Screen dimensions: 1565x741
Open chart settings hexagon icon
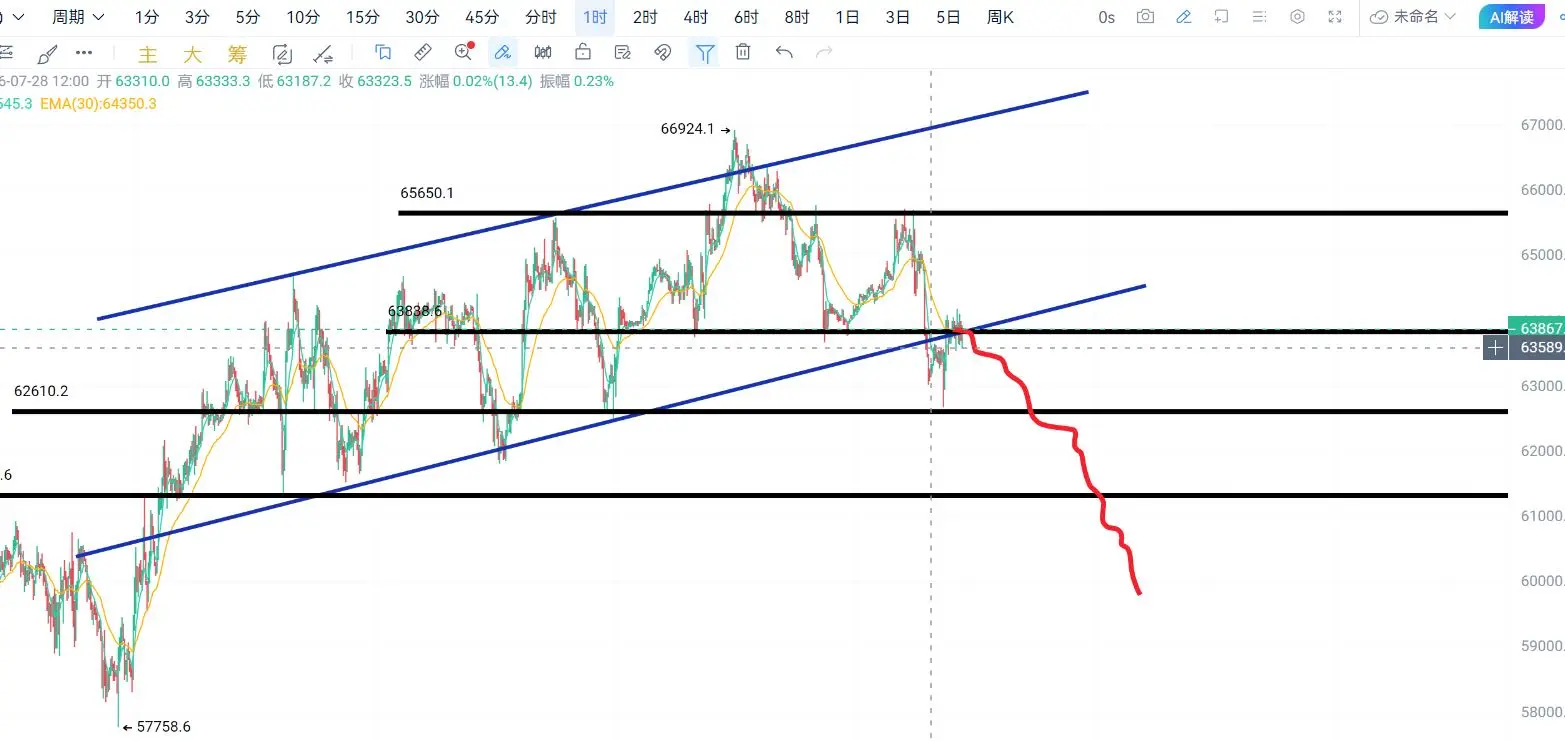coord(1297,17)
